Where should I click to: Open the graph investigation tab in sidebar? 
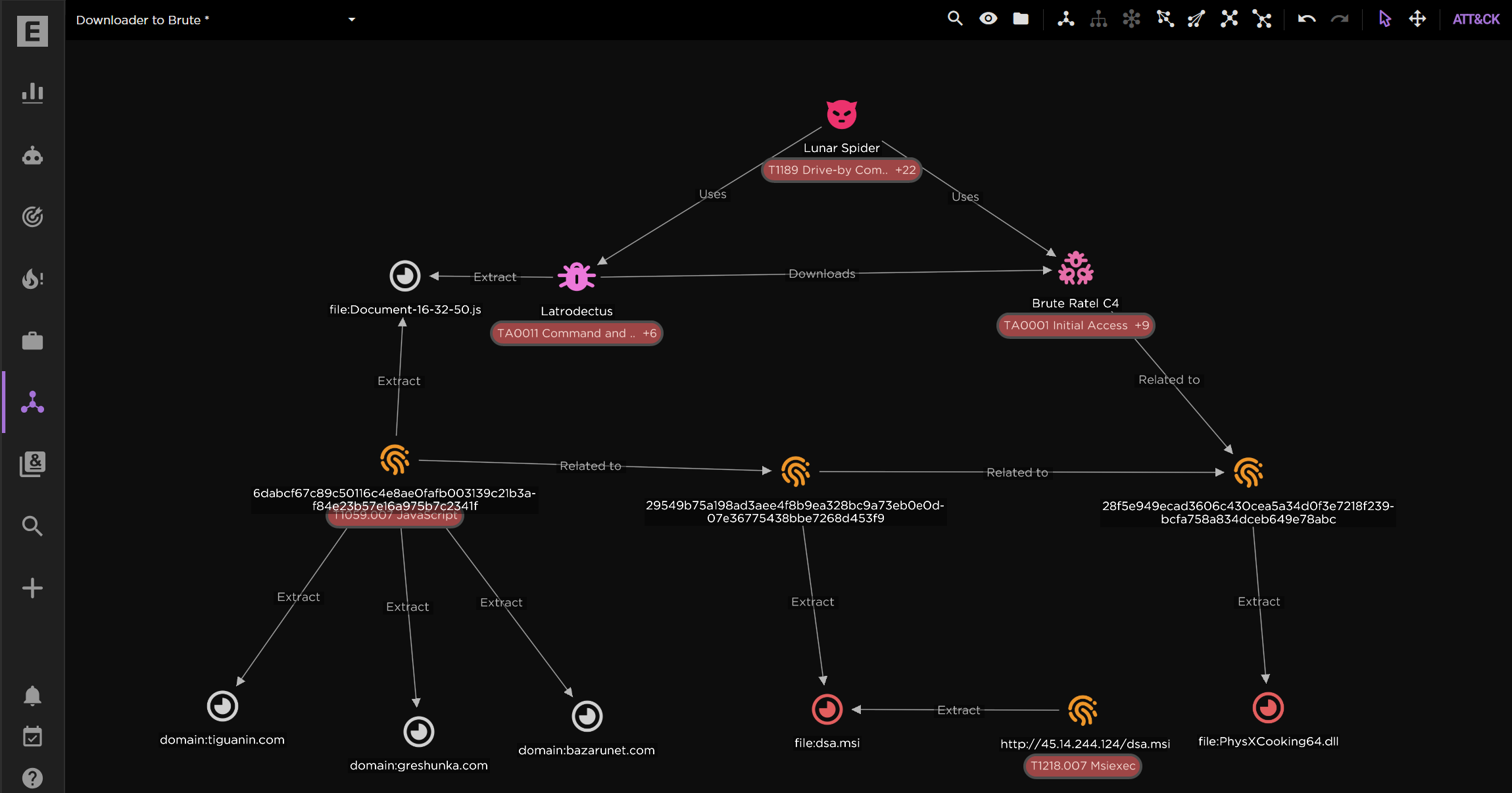pyautogui.click(x=32, y=403)
